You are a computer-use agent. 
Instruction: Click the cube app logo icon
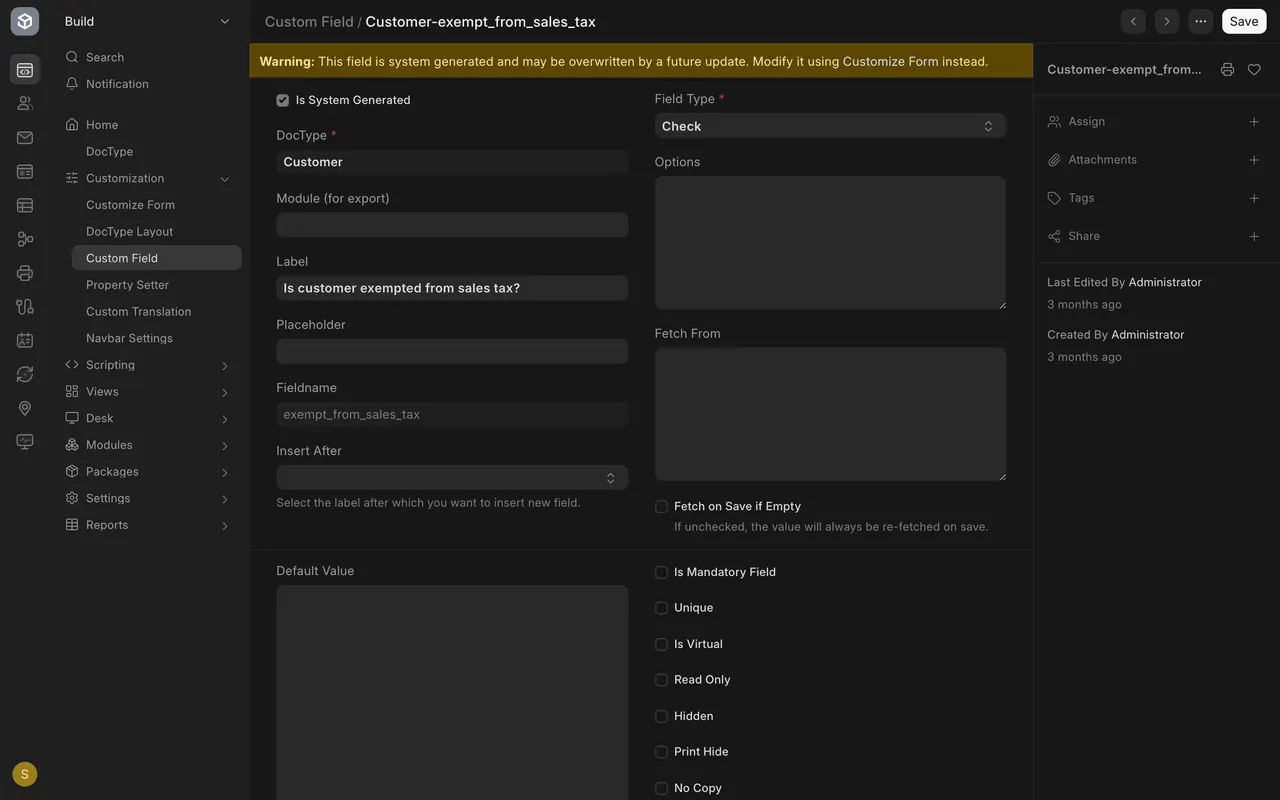[x=25, y=21]
